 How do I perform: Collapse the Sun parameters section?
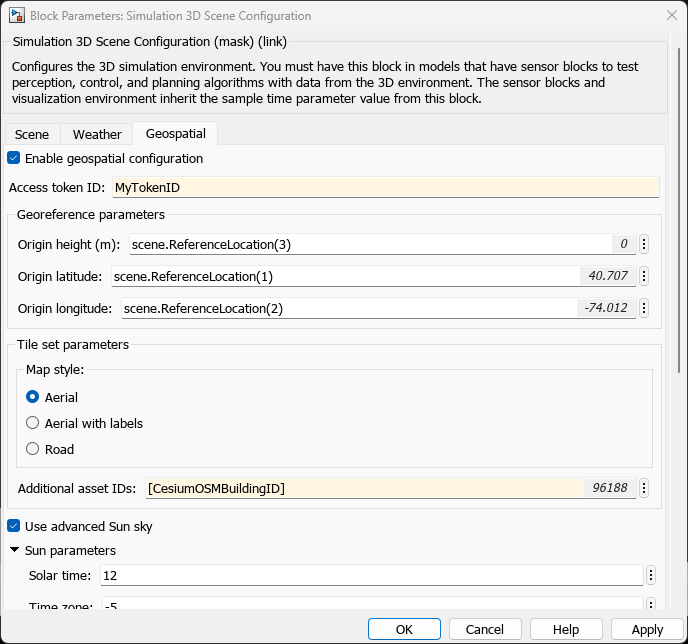click(x=15, y=550)
